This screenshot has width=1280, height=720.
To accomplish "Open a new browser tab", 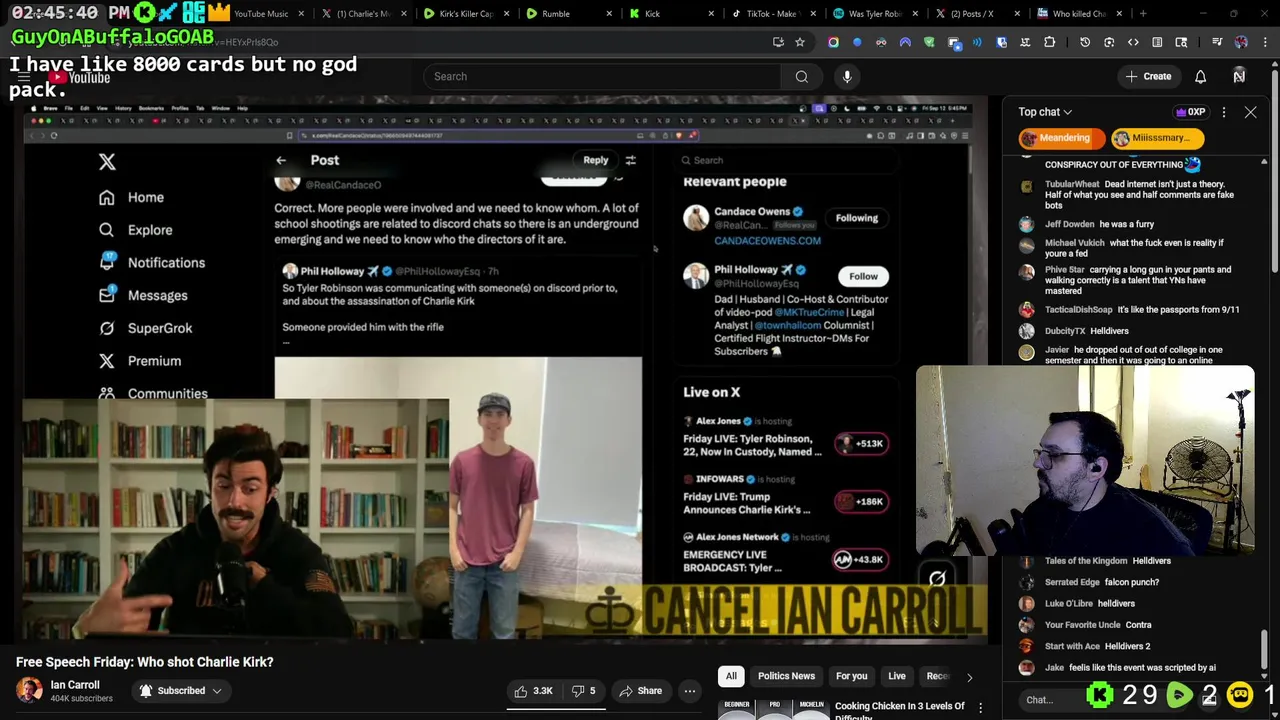I will pos(1143,14).
